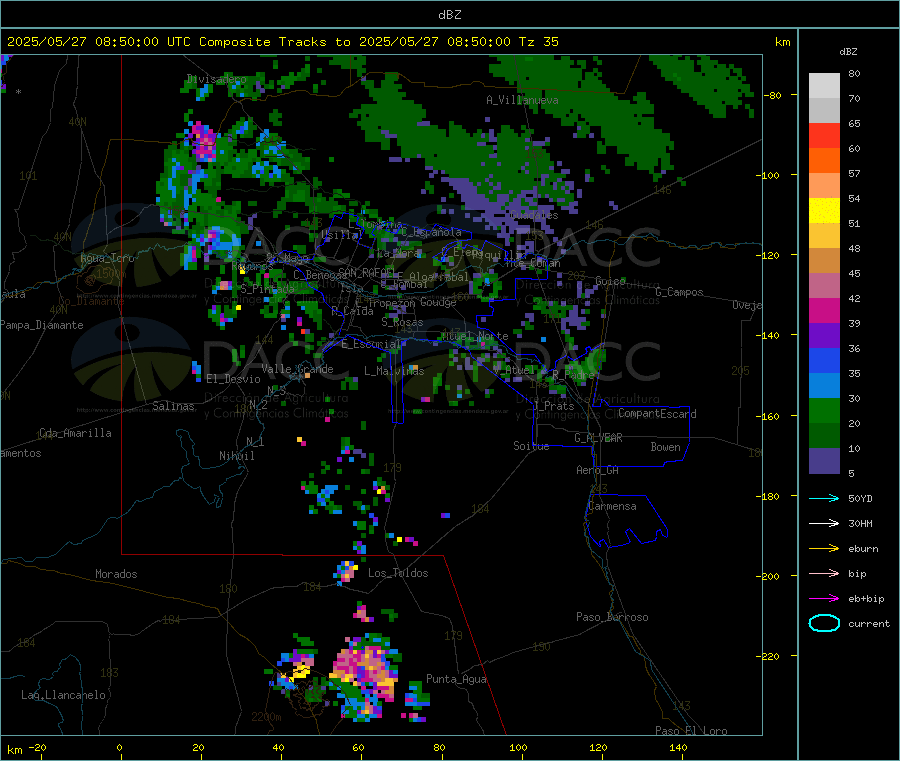Click the Valle_Grande map label

pyautogui.click(x=297, y=369)
